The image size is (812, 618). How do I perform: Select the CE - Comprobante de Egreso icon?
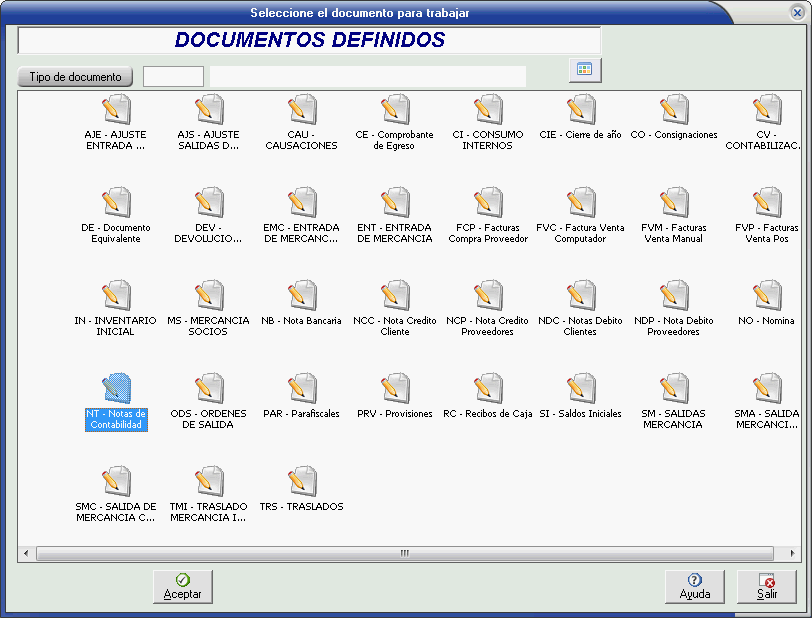(x=395, y=110)
